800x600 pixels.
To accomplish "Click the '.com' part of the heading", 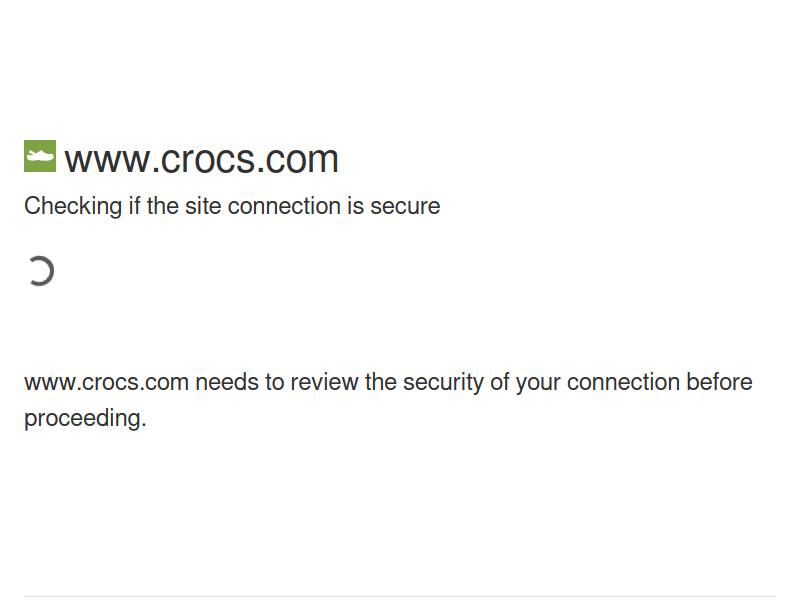I will [x=296, y=160].
